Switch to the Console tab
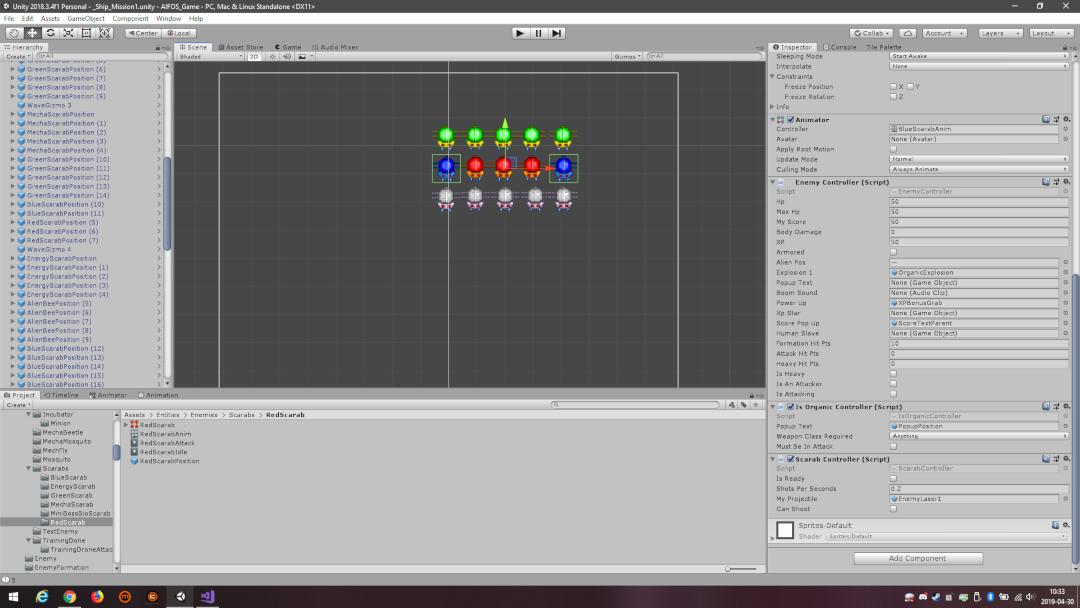The image size is (1080, 608). tap(840, 47)
